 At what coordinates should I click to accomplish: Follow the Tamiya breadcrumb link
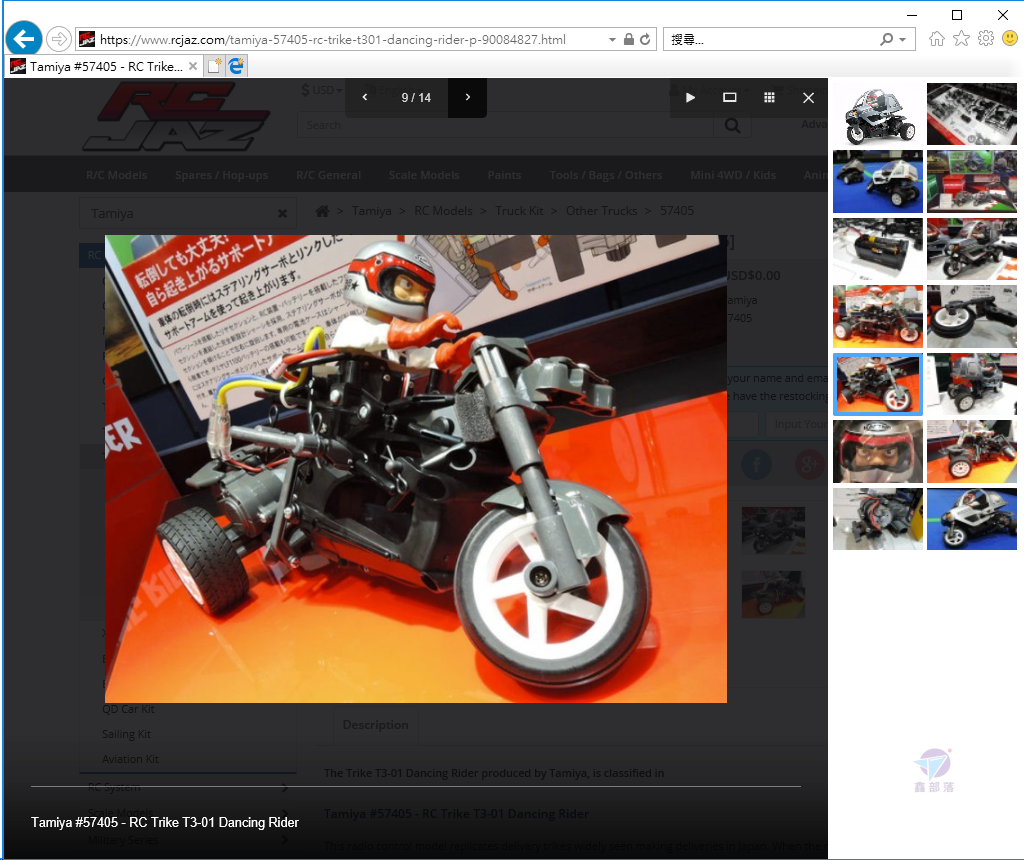[372, 211]
